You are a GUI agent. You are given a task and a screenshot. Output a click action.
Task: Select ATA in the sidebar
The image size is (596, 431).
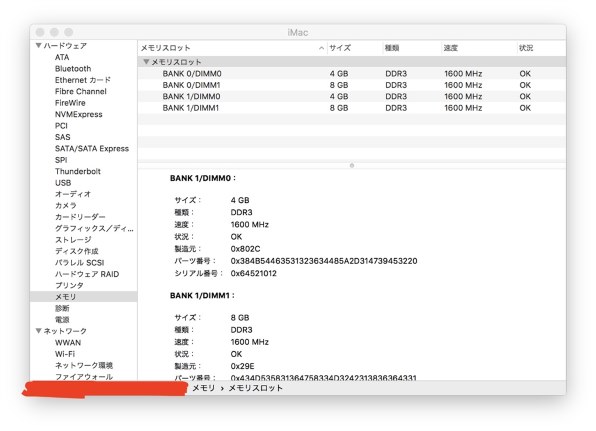point(62,57)
